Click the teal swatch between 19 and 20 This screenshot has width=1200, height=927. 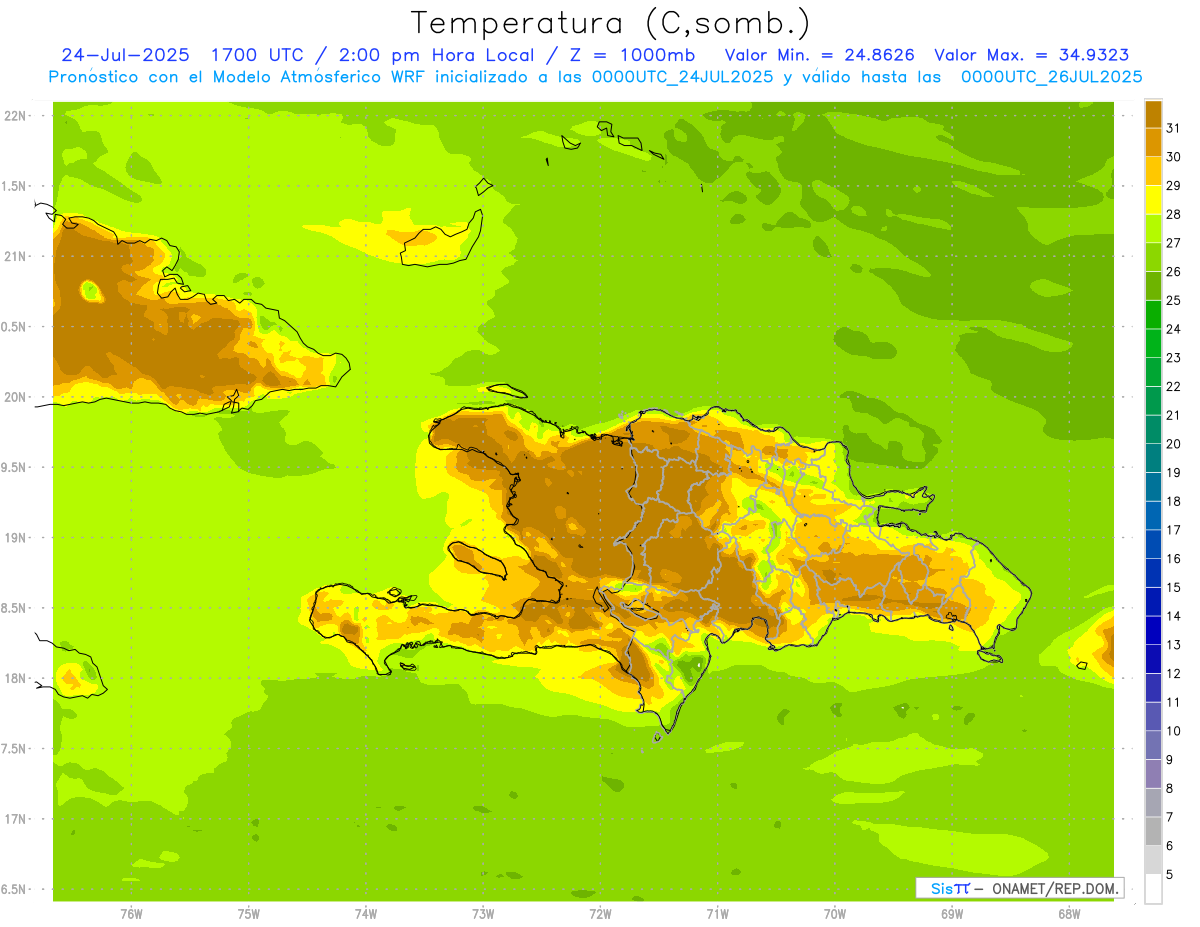pyautogui.click(x=1153, y=458)
